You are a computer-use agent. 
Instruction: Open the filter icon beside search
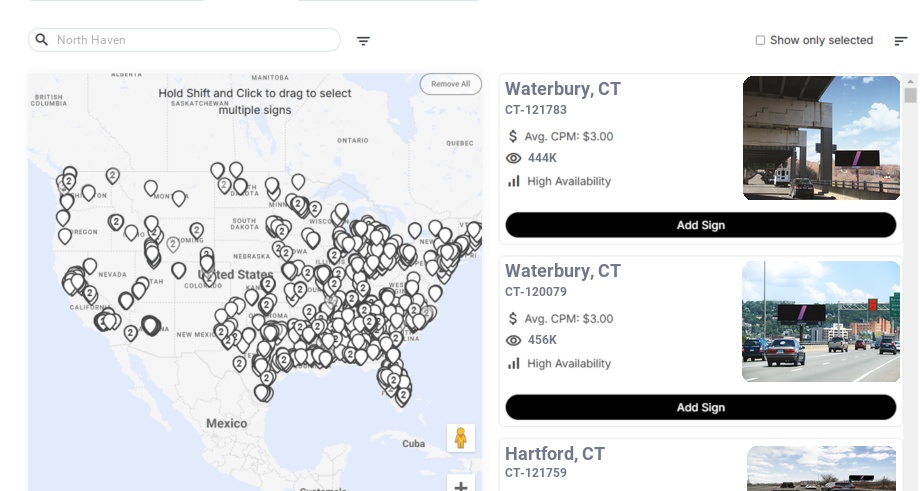[363, 41]
